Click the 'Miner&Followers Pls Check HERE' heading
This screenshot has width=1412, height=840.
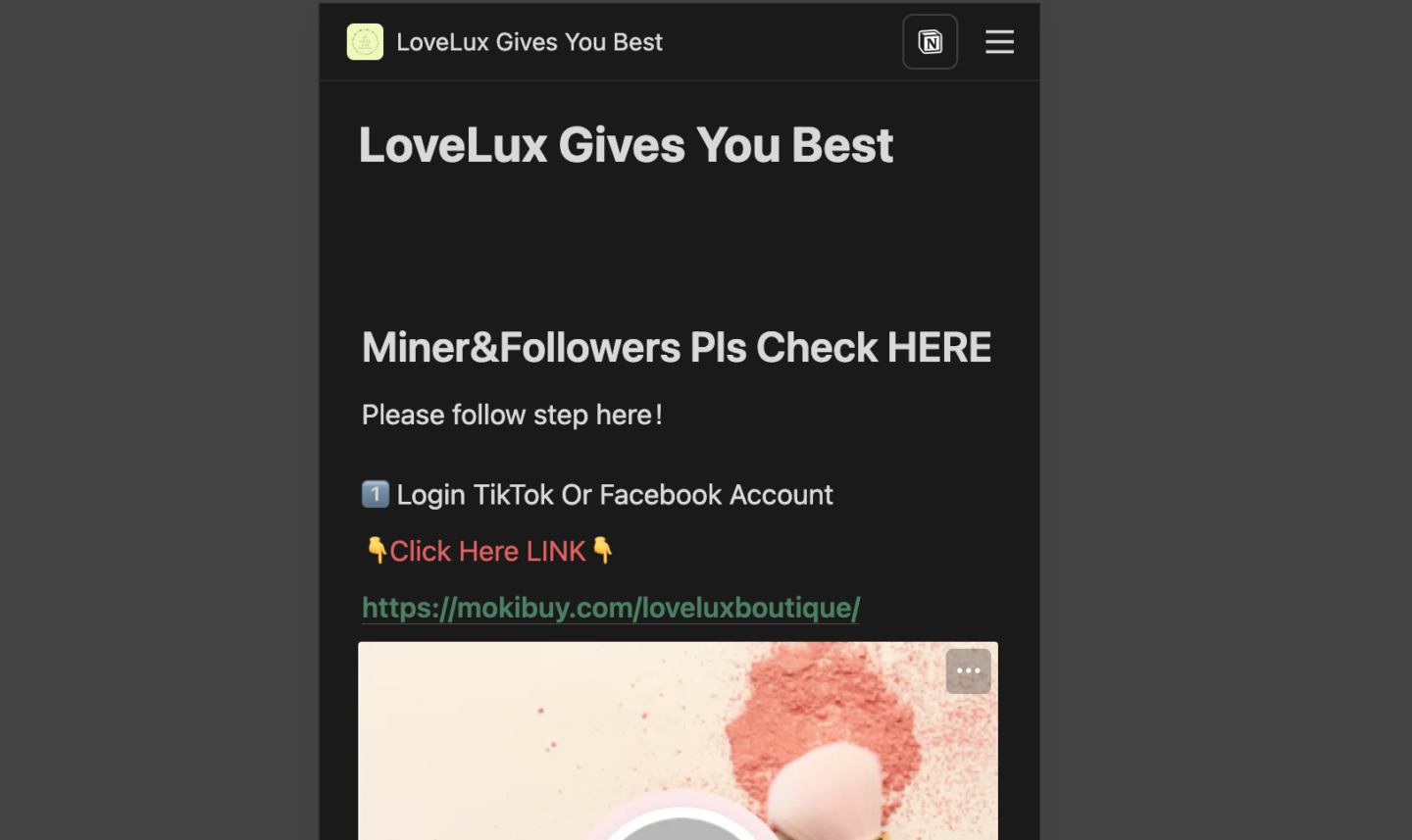(677, 347)
